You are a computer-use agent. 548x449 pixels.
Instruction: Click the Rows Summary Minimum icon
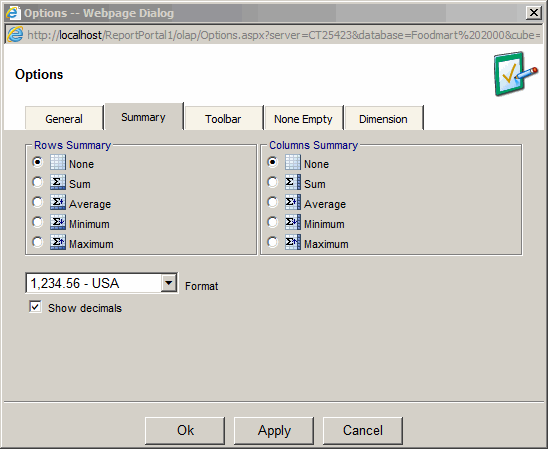[58, 222]
